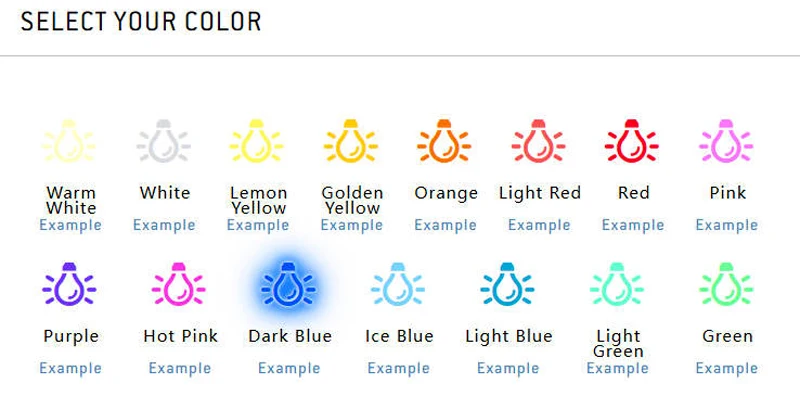
Task: Select the Warm White bulb icon
Action: (x=69, y=141)
